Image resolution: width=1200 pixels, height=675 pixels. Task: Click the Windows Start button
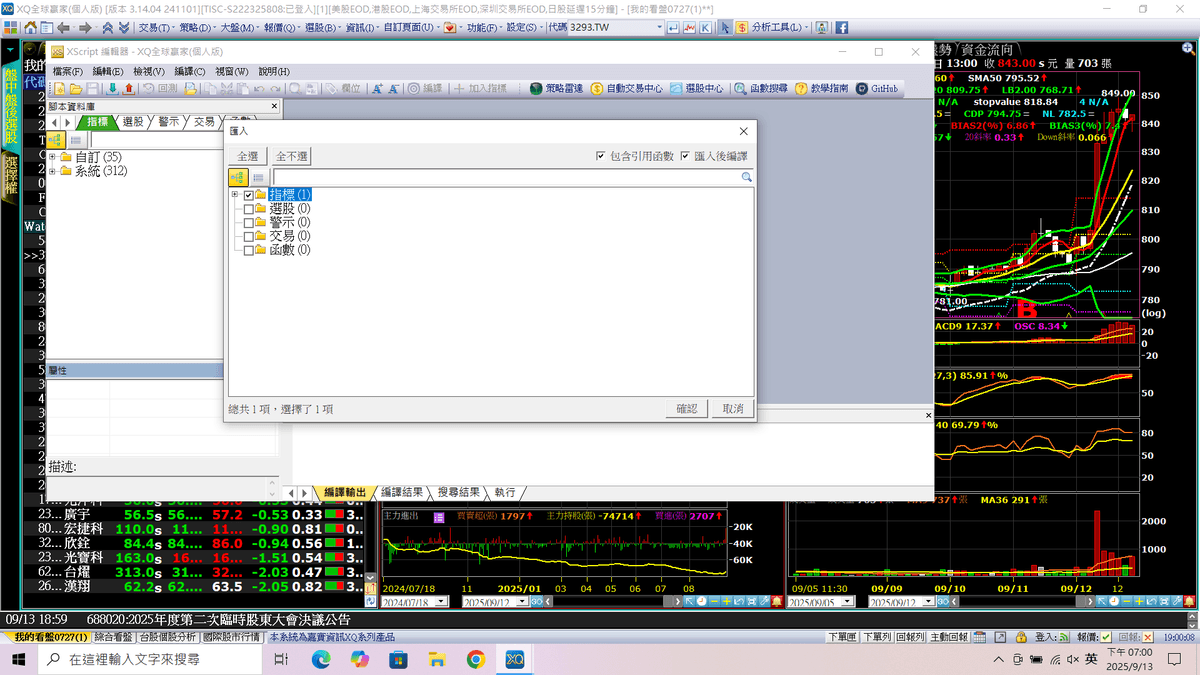click(18, 660)
